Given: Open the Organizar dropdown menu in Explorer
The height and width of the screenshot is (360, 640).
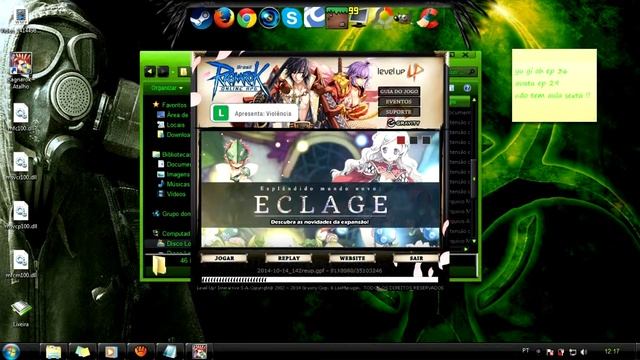Looking at the screenshot, I should 167,88.
